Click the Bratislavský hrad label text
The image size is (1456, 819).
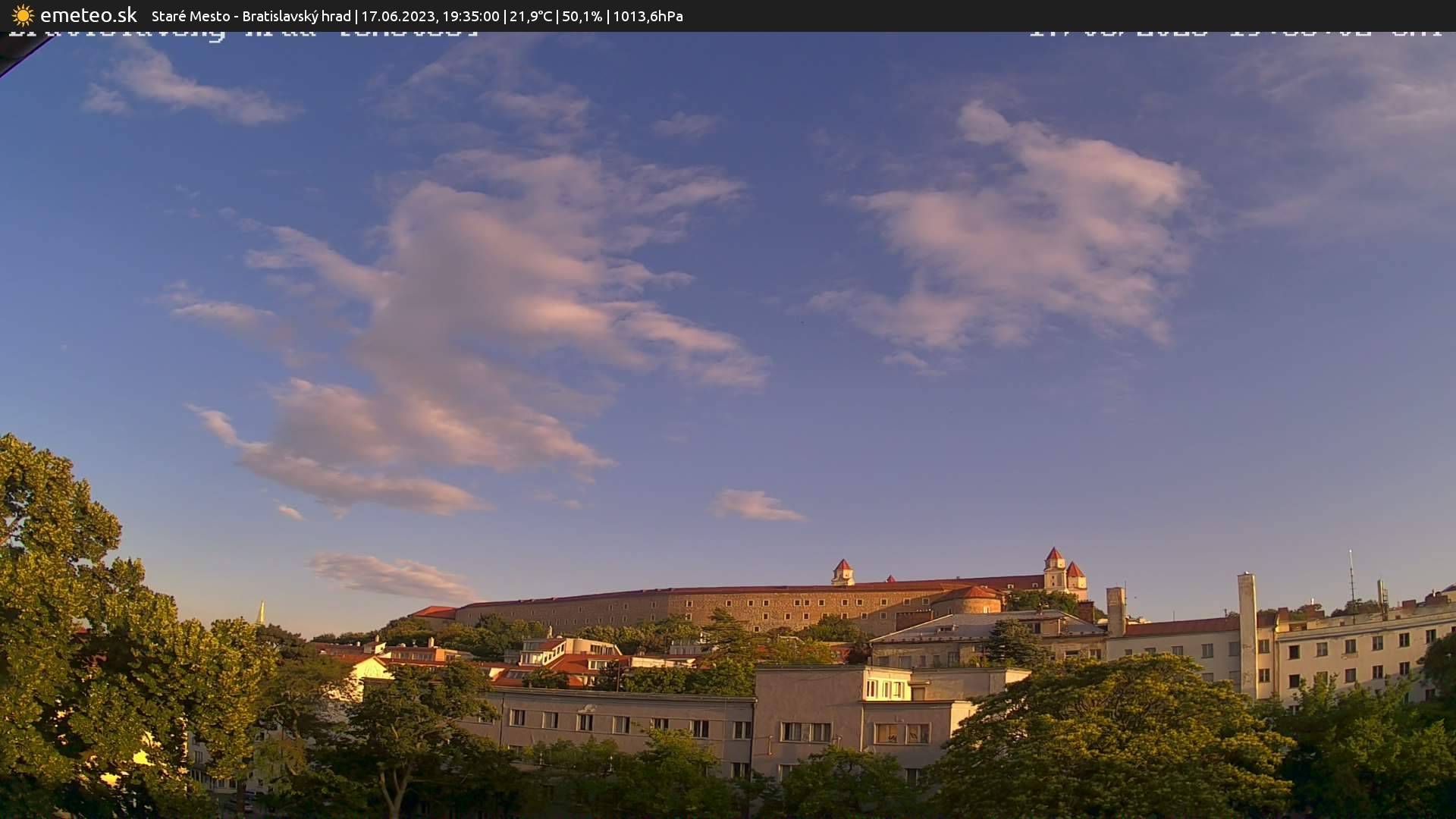(x=297, y=16)
